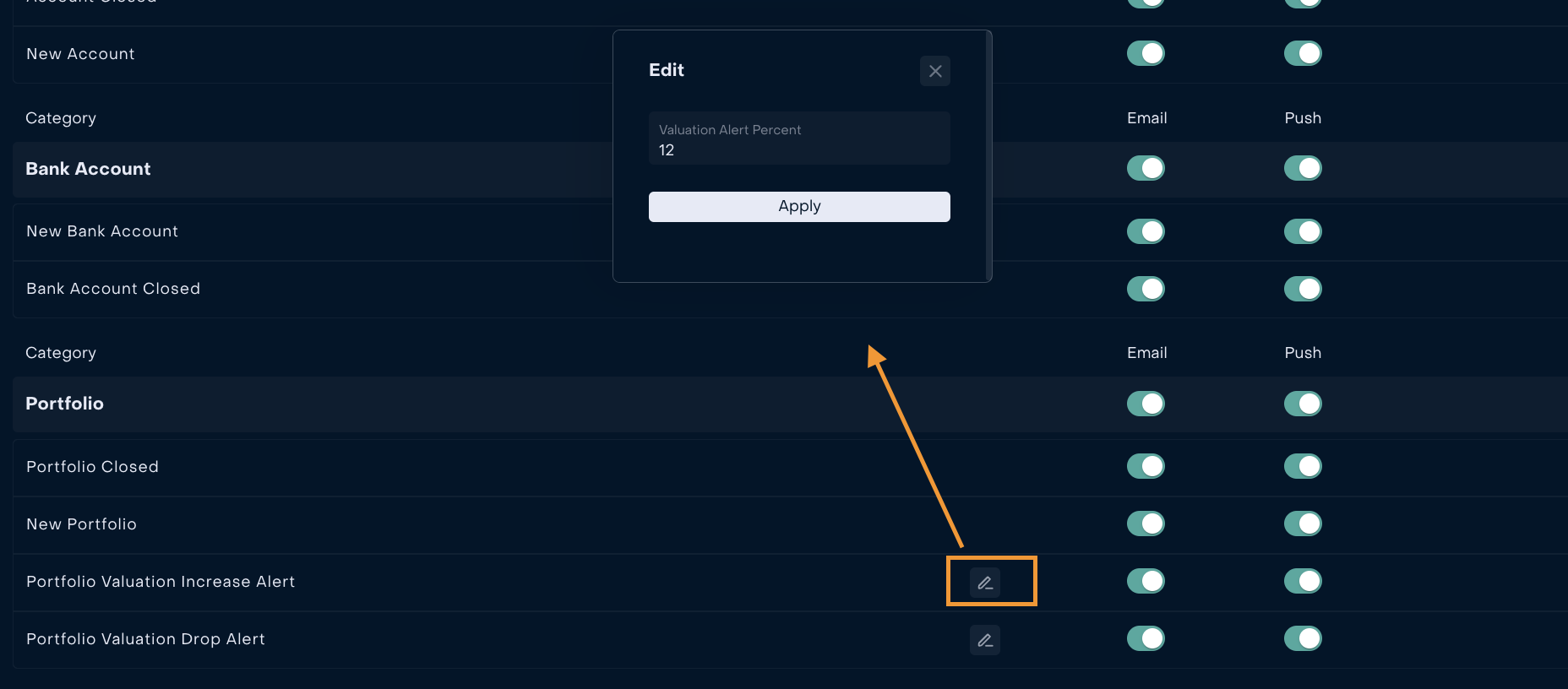
Task: Toggle push for New Portfolio
Action: click(1303, 524)
